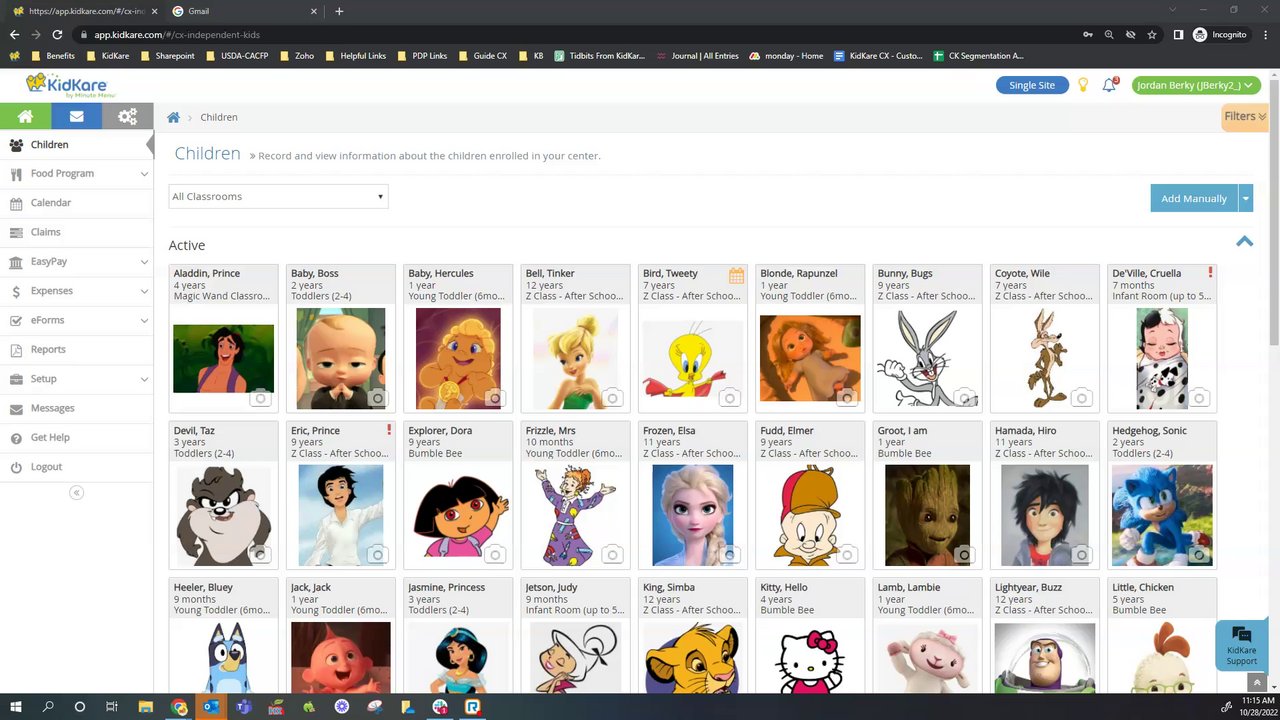Open Windows Start menu

(x=15, y=706)
